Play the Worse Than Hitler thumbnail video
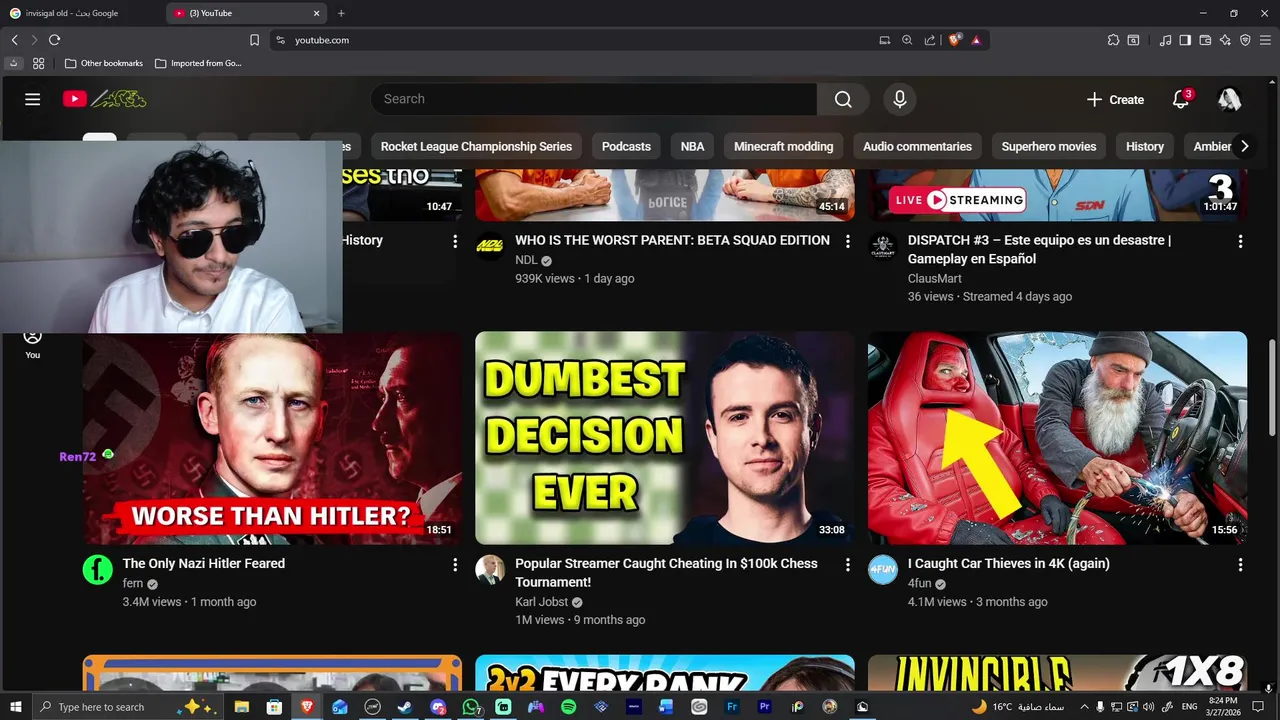The width and height of the screenshot is (1280, 720). click(272, 438)
